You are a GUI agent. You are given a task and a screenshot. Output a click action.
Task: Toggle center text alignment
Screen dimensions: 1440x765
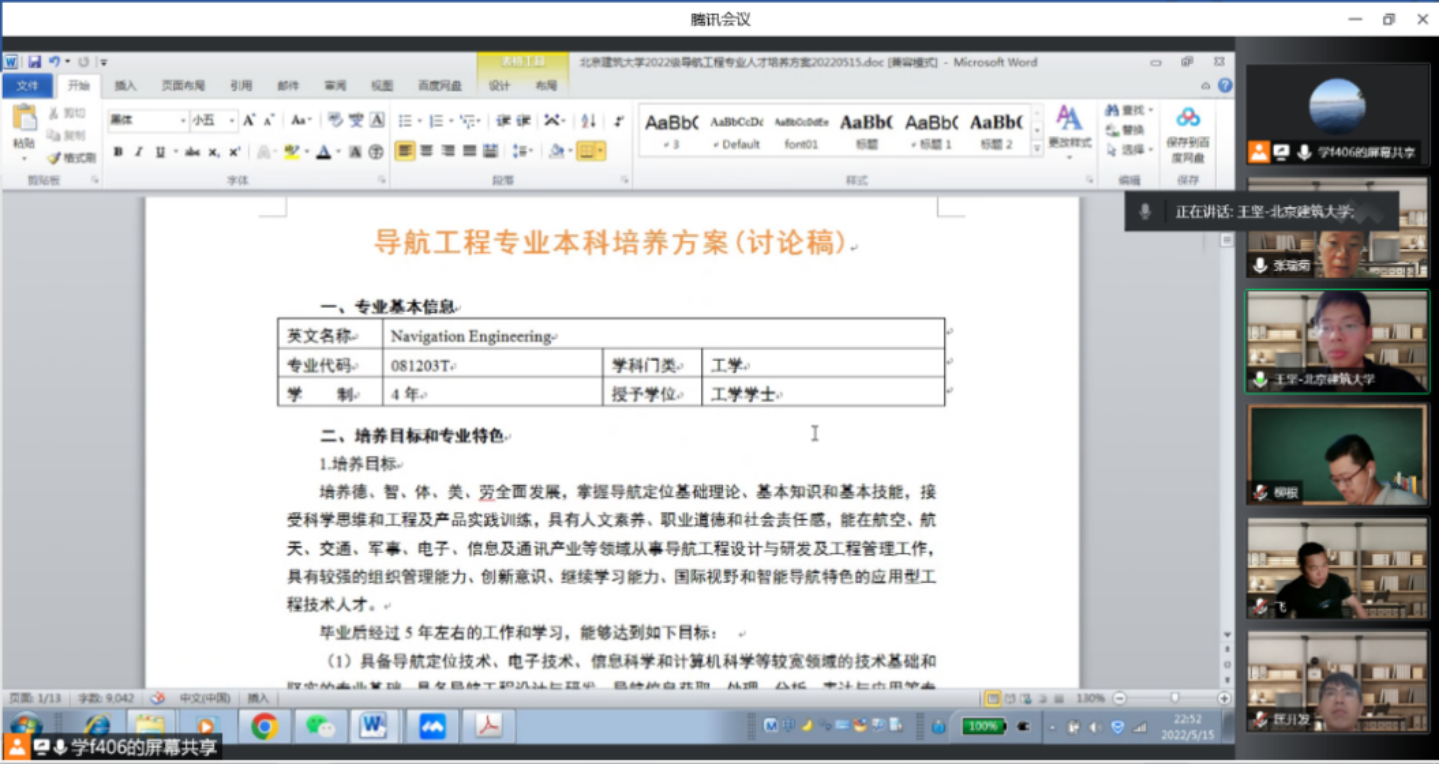pos(427,151)
